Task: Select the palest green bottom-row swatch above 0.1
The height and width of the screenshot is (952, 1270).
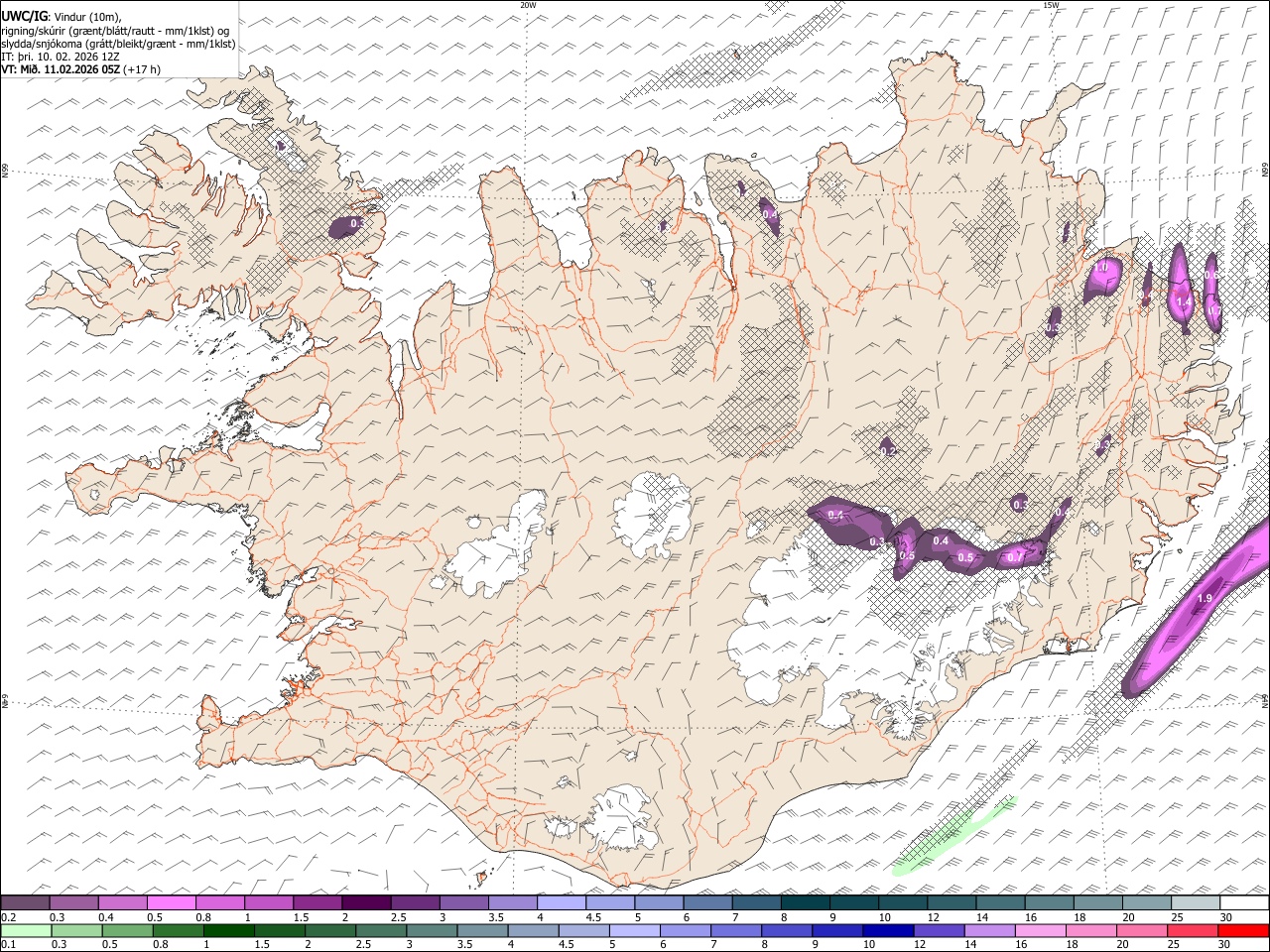Action: pyautogui.click(x=26, y=931)
